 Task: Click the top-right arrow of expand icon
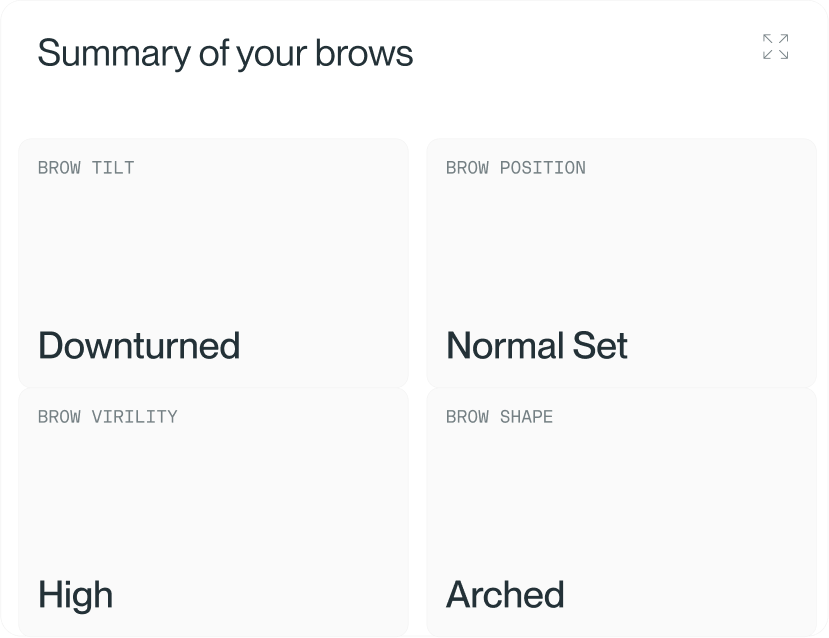click(x=784, y=39)
